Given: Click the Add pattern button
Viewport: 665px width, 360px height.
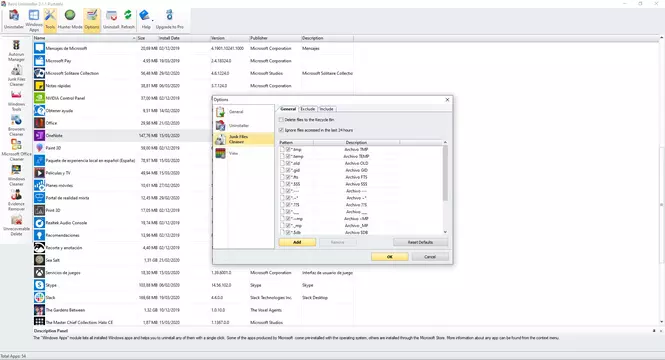Looking at the screenshot, I should click(x=297, y=242).
